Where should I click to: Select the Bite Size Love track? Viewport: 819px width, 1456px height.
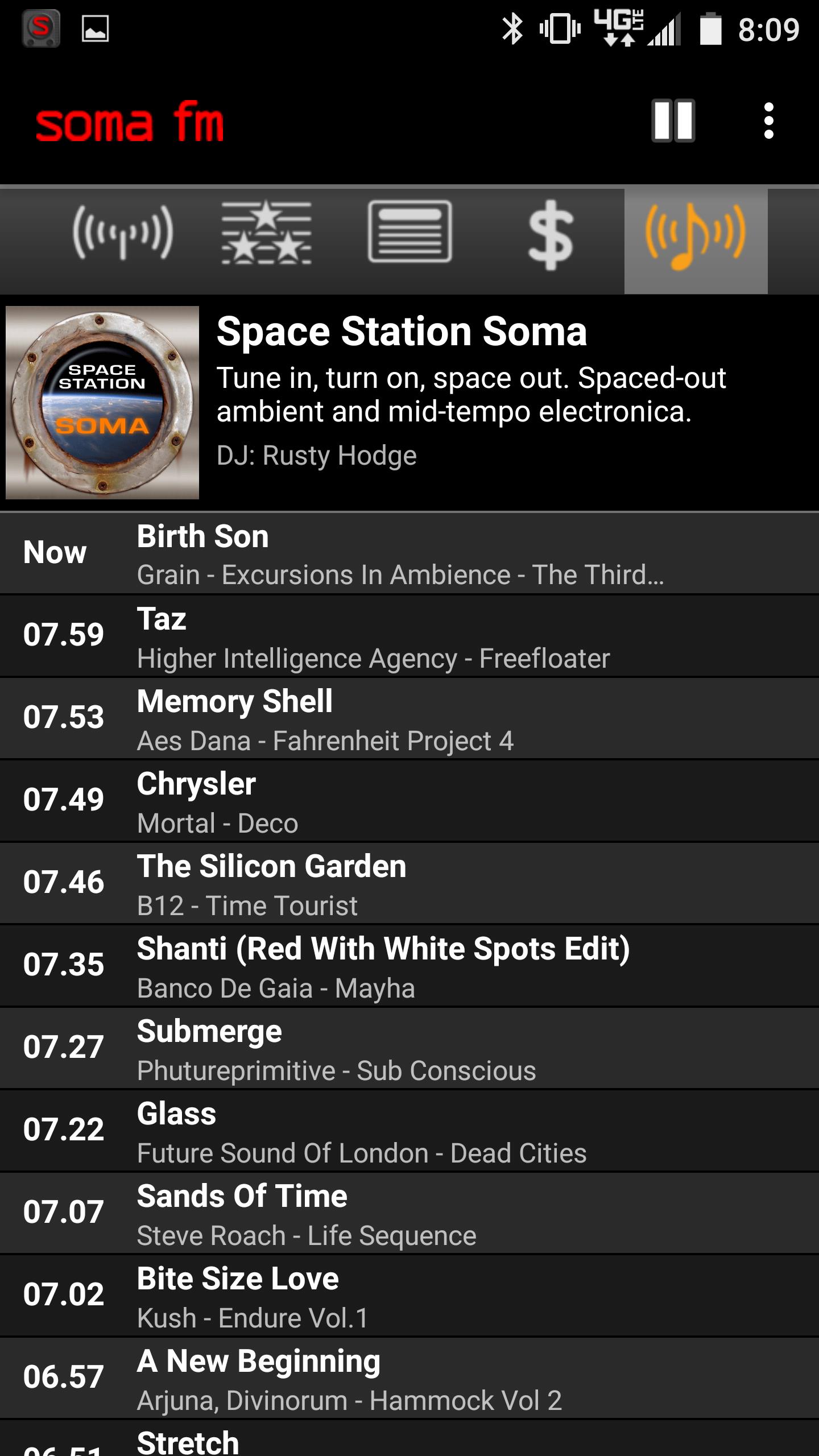coord(409,1296)
